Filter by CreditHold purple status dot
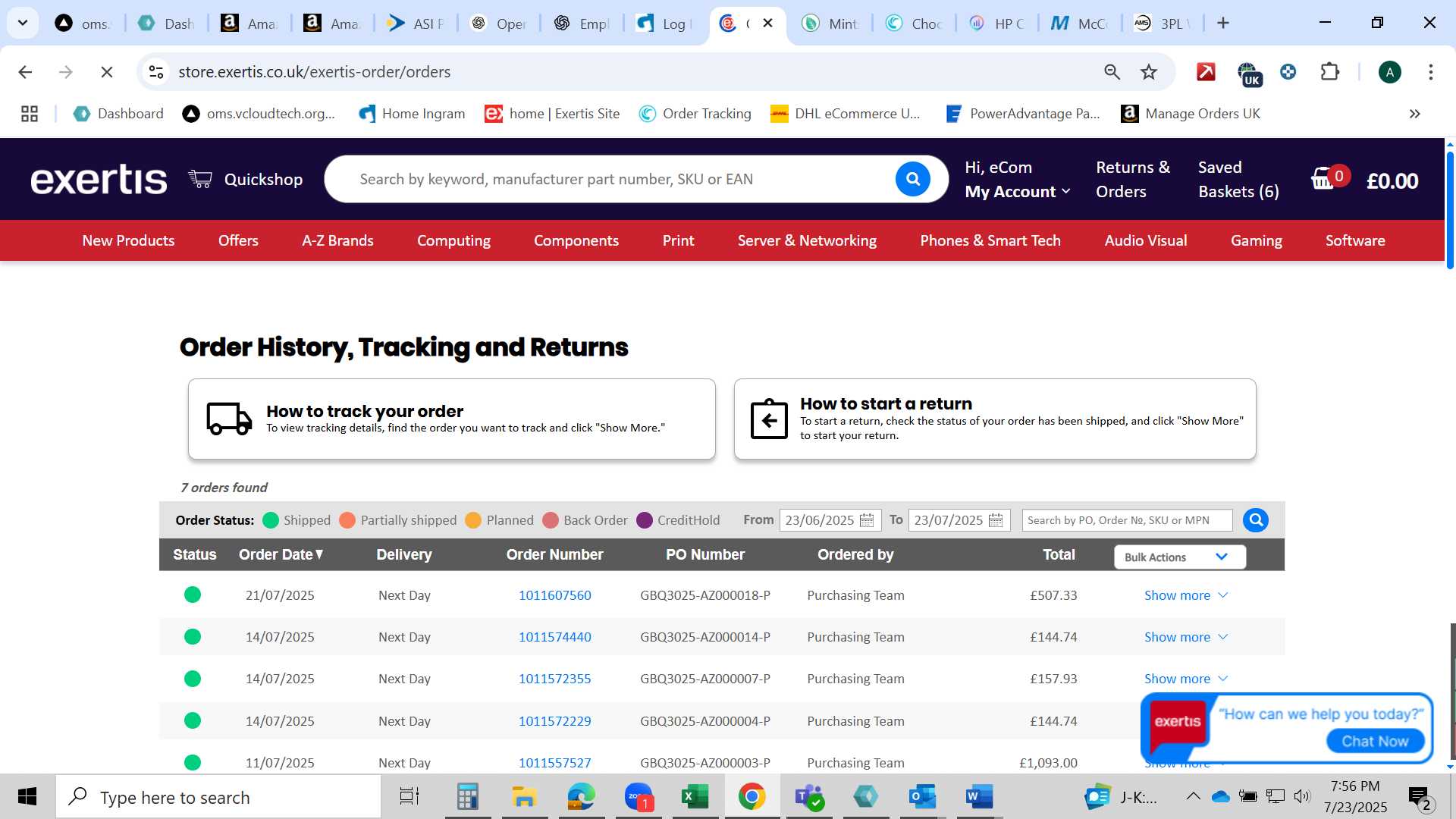 pos(645,520)
